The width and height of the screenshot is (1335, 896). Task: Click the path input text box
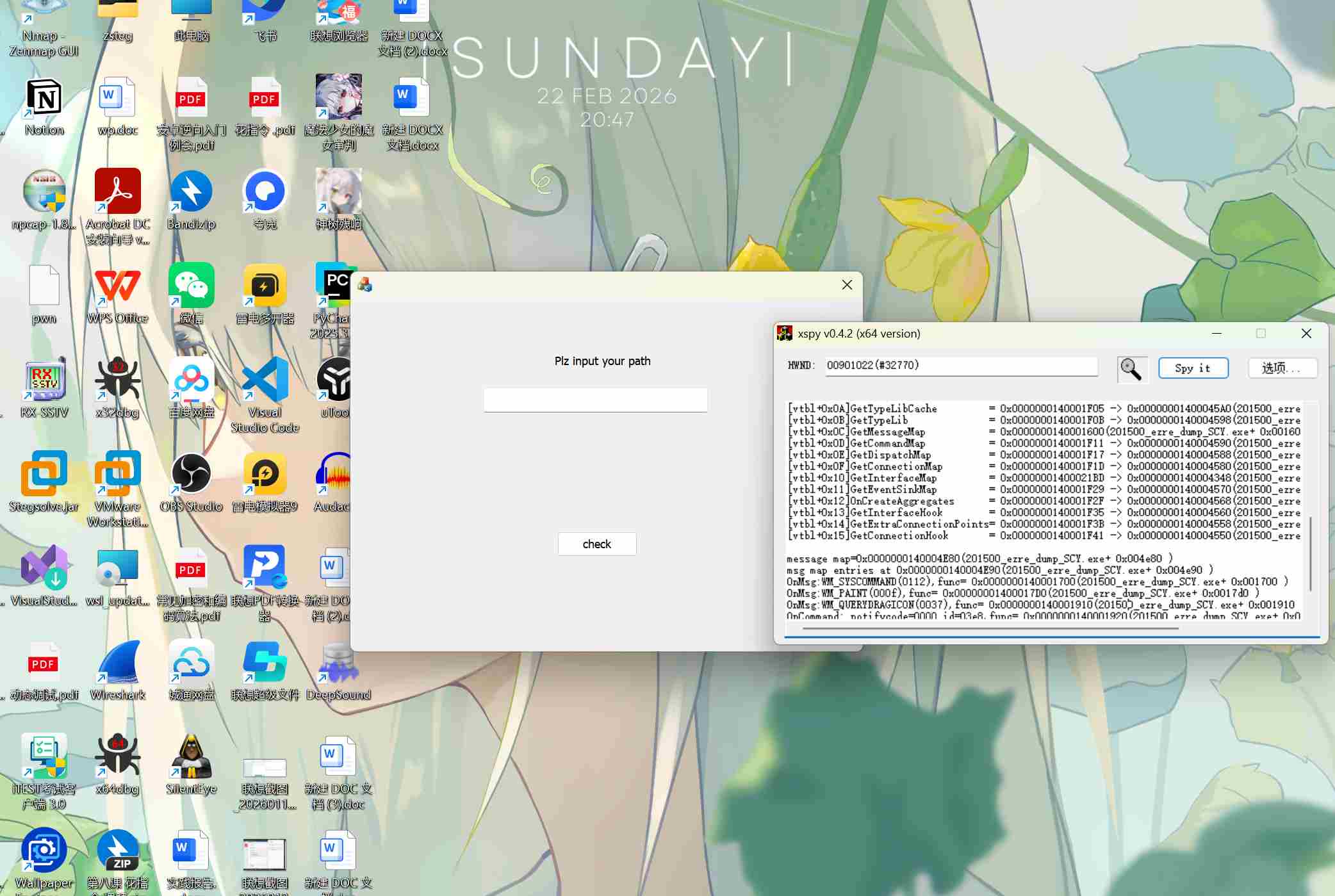tap(595, 400)
